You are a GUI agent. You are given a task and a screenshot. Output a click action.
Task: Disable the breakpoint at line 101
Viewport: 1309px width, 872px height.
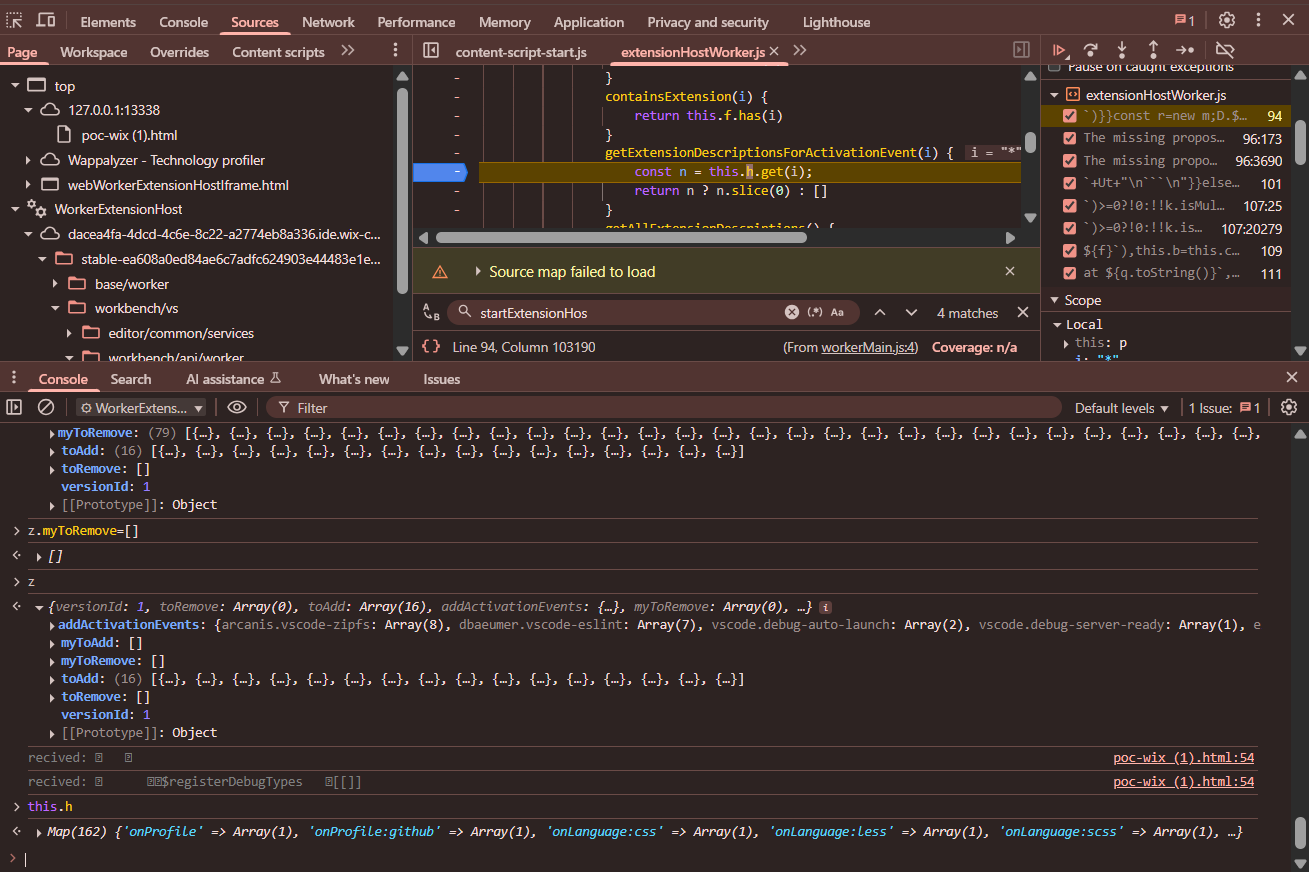1070,183
